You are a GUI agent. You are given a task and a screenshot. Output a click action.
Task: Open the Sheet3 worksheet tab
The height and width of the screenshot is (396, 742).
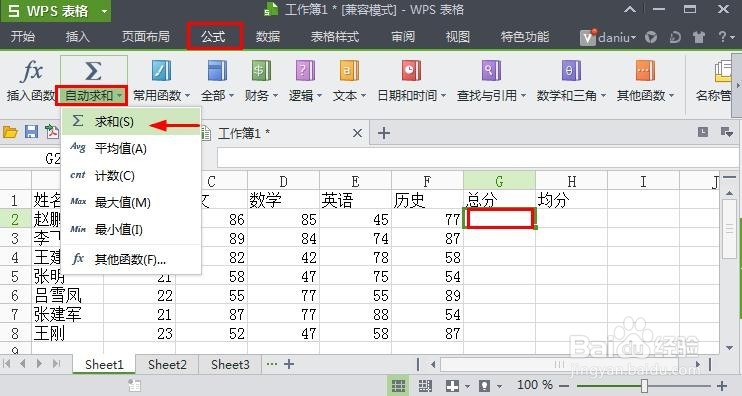point(230,364)
